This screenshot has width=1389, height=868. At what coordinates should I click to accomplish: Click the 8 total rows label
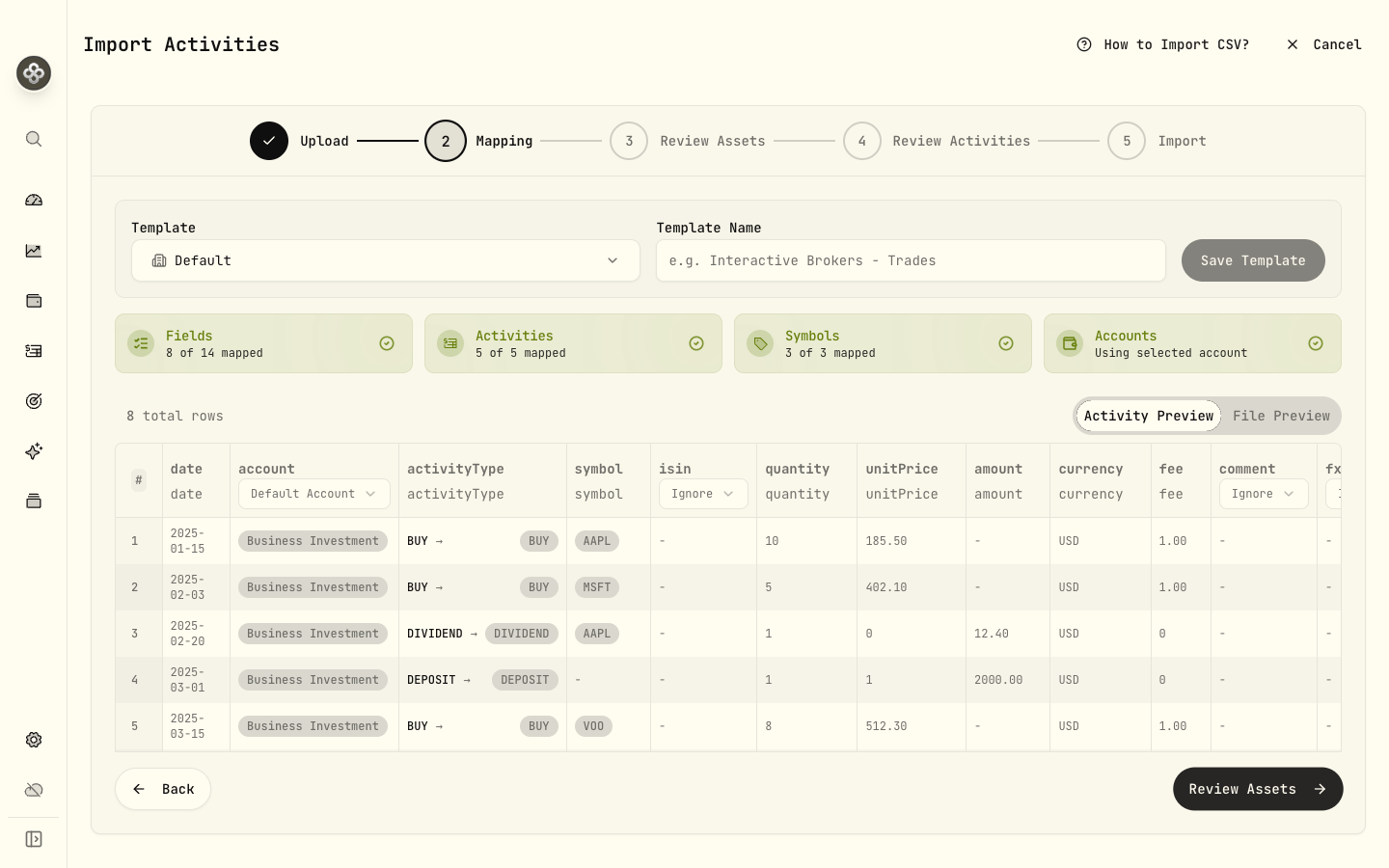click(x=175, y=416)
